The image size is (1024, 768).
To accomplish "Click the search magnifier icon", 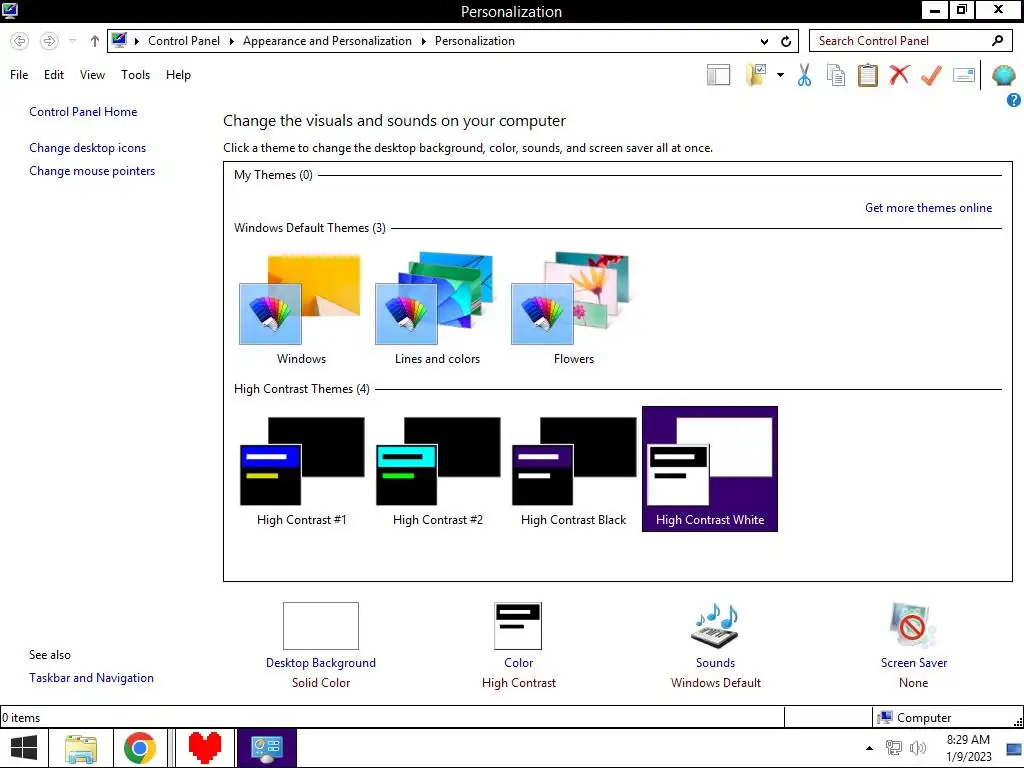I will [997, 40].
